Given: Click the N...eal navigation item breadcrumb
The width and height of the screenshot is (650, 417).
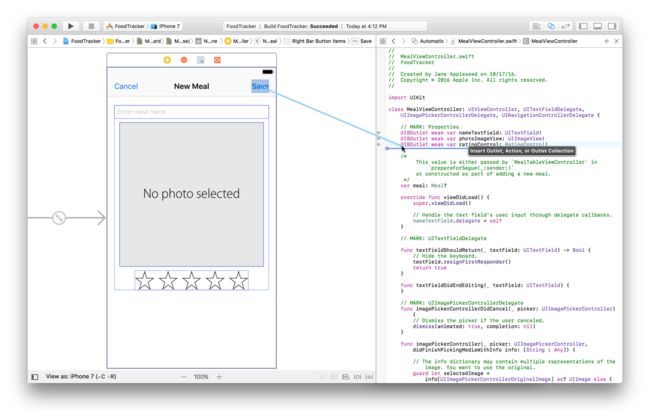Looking at the screenshot, I should tap(266, 41).
